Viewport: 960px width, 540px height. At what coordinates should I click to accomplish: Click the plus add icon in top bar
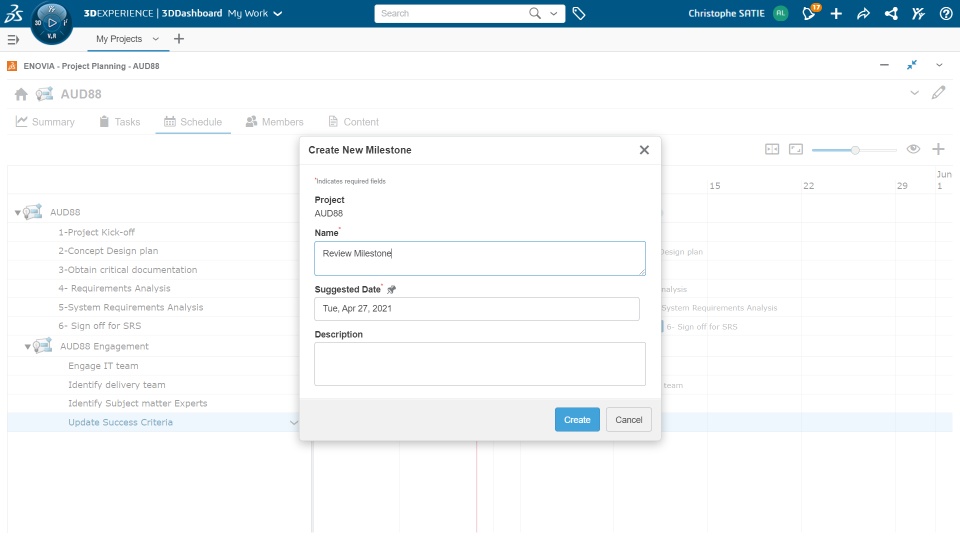tap(836, 13)
